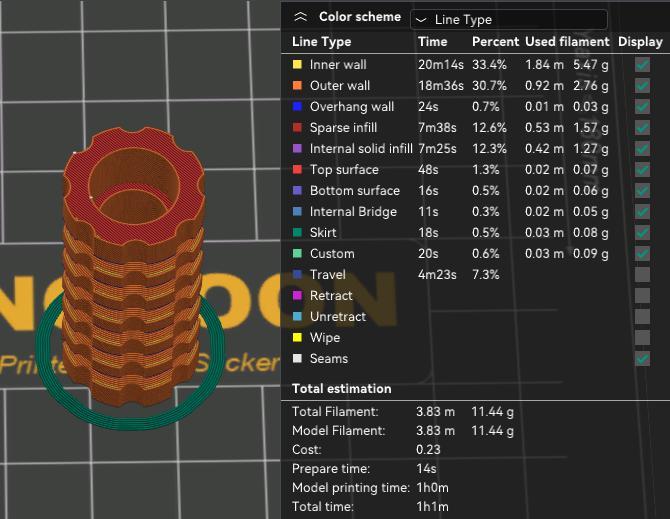Select the Skirt row label
The image size is (670, 519).
point(323,232)
